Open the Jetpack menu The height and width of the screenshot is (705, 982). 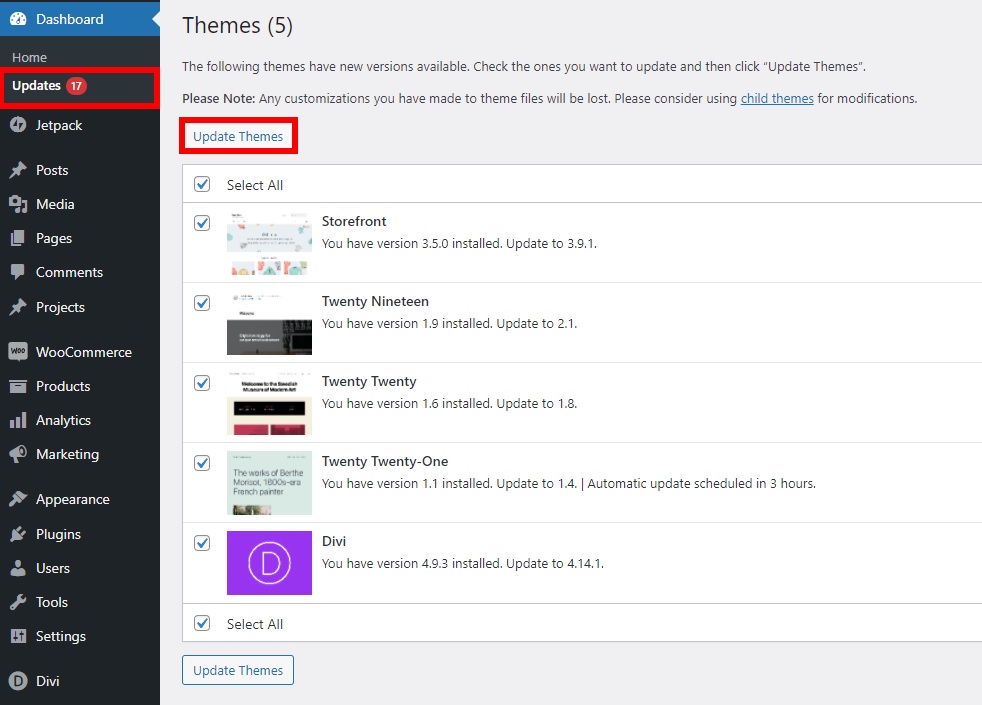59,125
